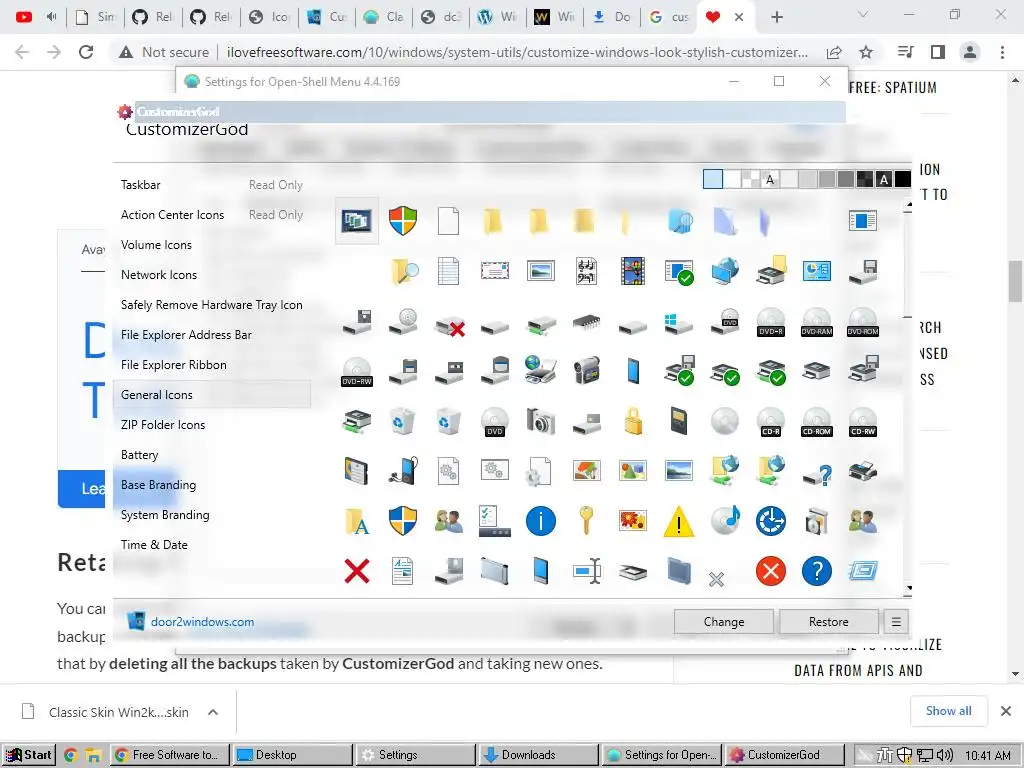Screen dimensions: 1024x768
Task: Select the folder search magnifier icon
Action: tap(405, 271)
